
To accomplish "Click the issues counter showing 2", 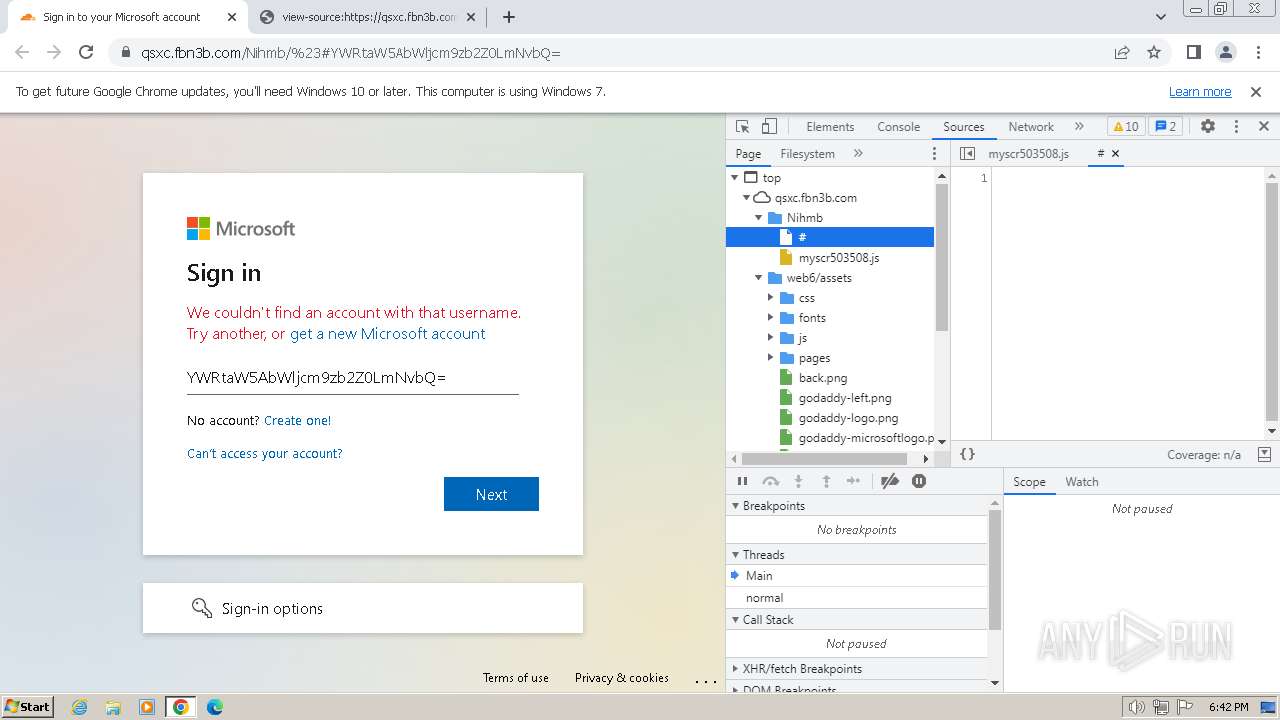I will point(1165,127).
